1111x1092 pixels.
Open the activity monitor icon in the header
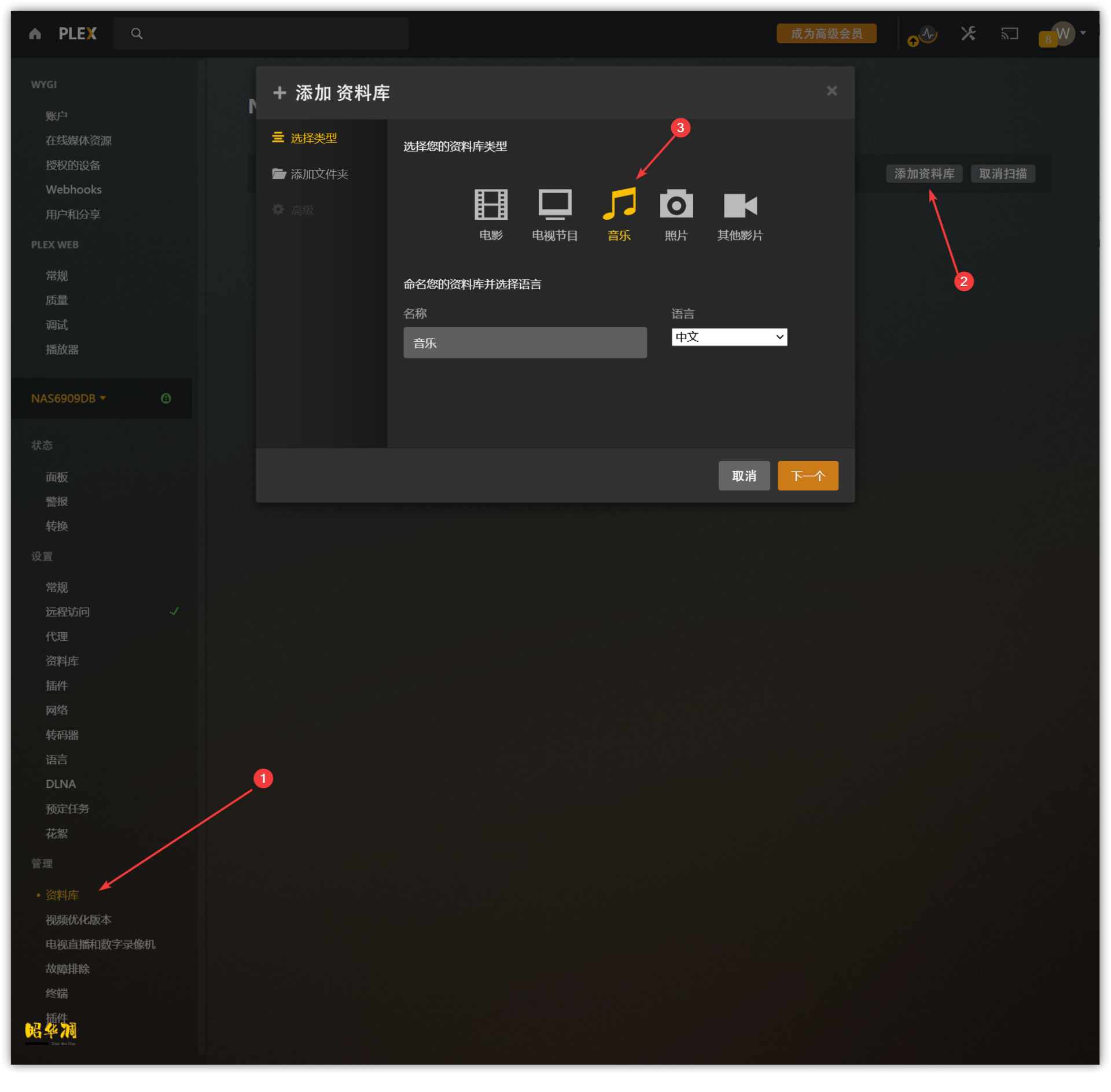[928, 34]
